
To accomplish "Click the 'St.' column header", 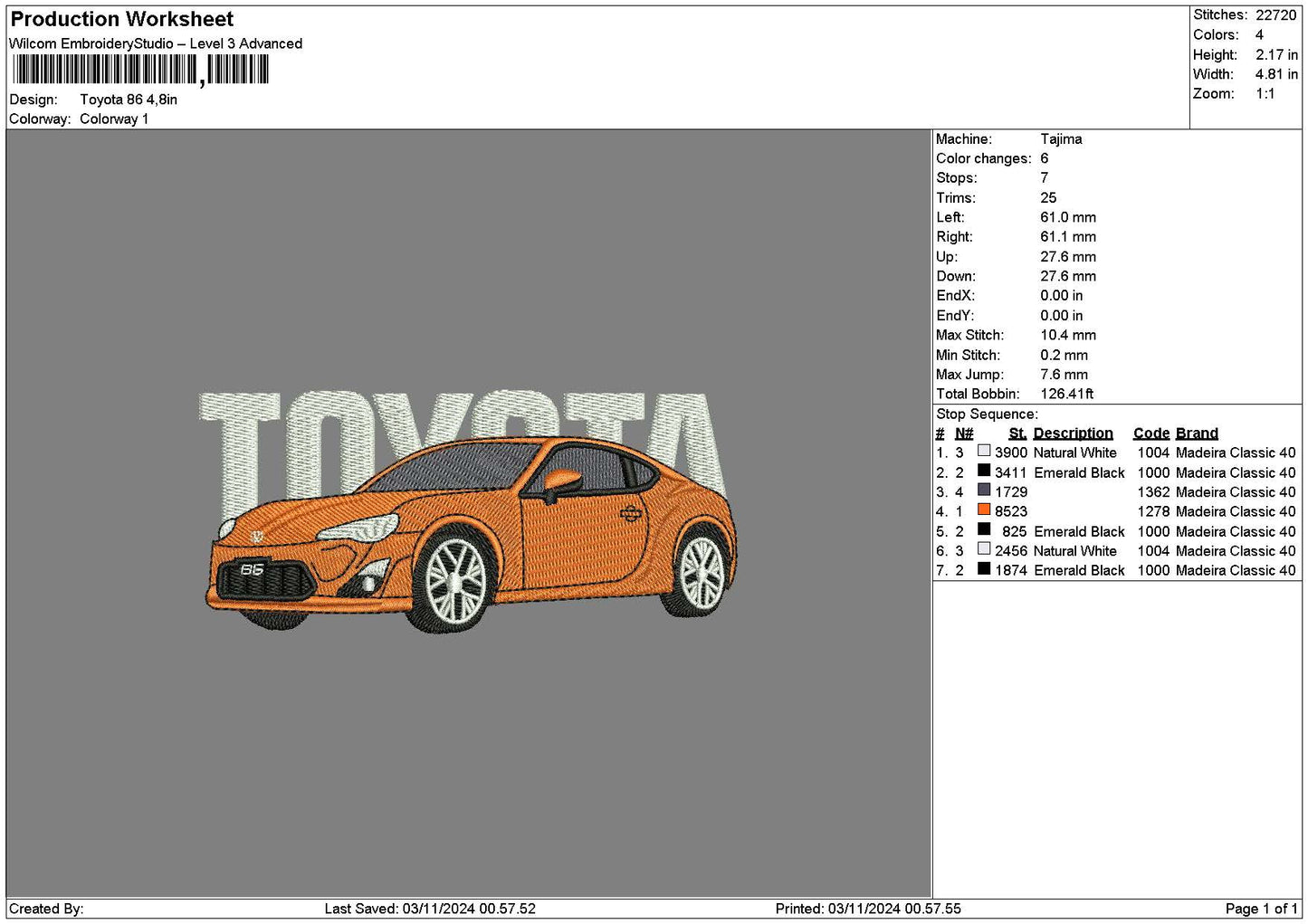I will (x=1018, y=433).
